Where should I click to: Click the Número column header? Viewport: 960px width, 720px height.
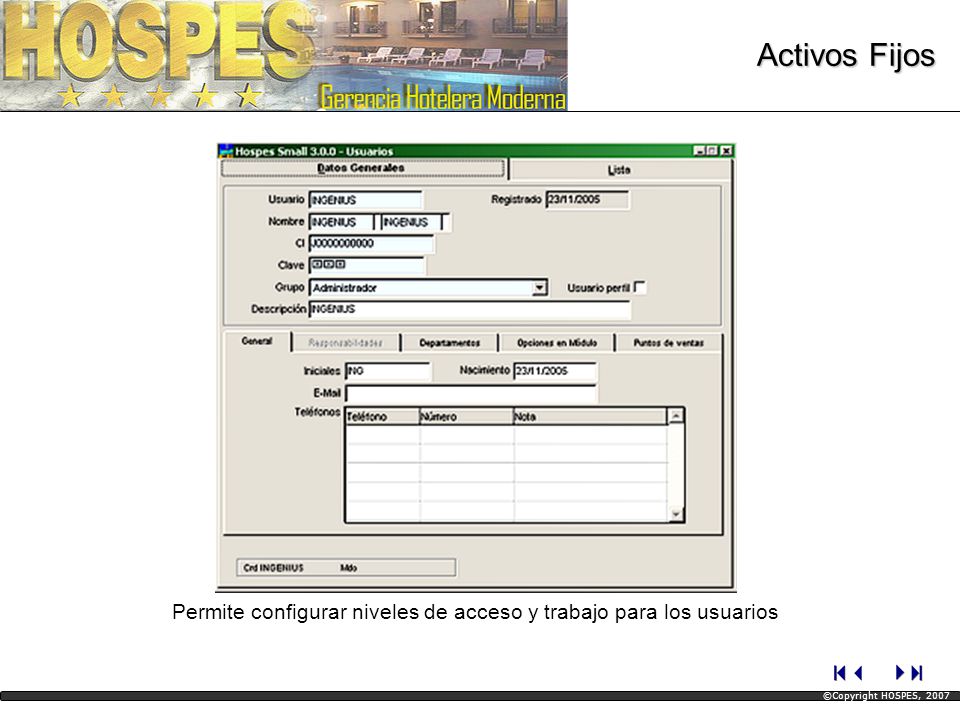[467, 417]
